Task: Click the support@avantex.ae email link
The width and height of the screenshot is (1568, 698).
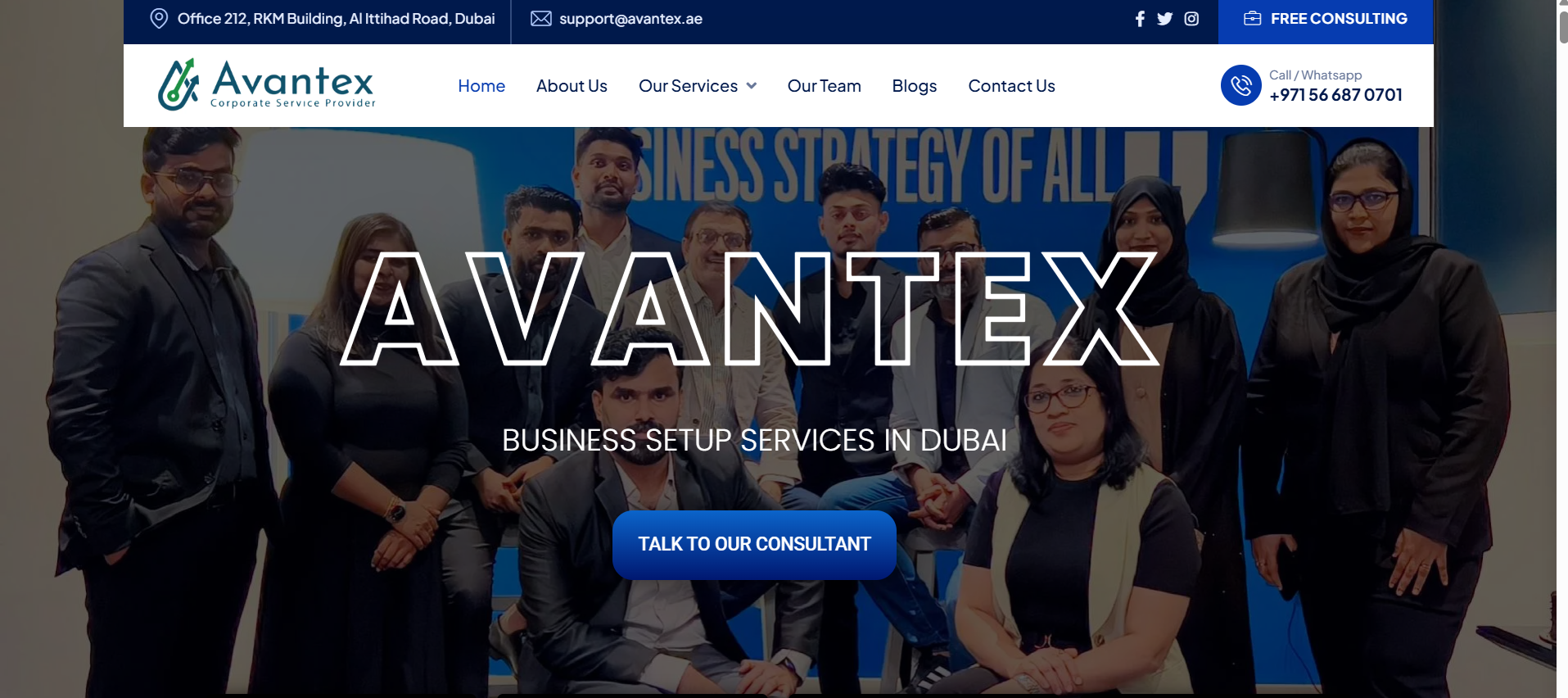Action: (x=630, y=19)
